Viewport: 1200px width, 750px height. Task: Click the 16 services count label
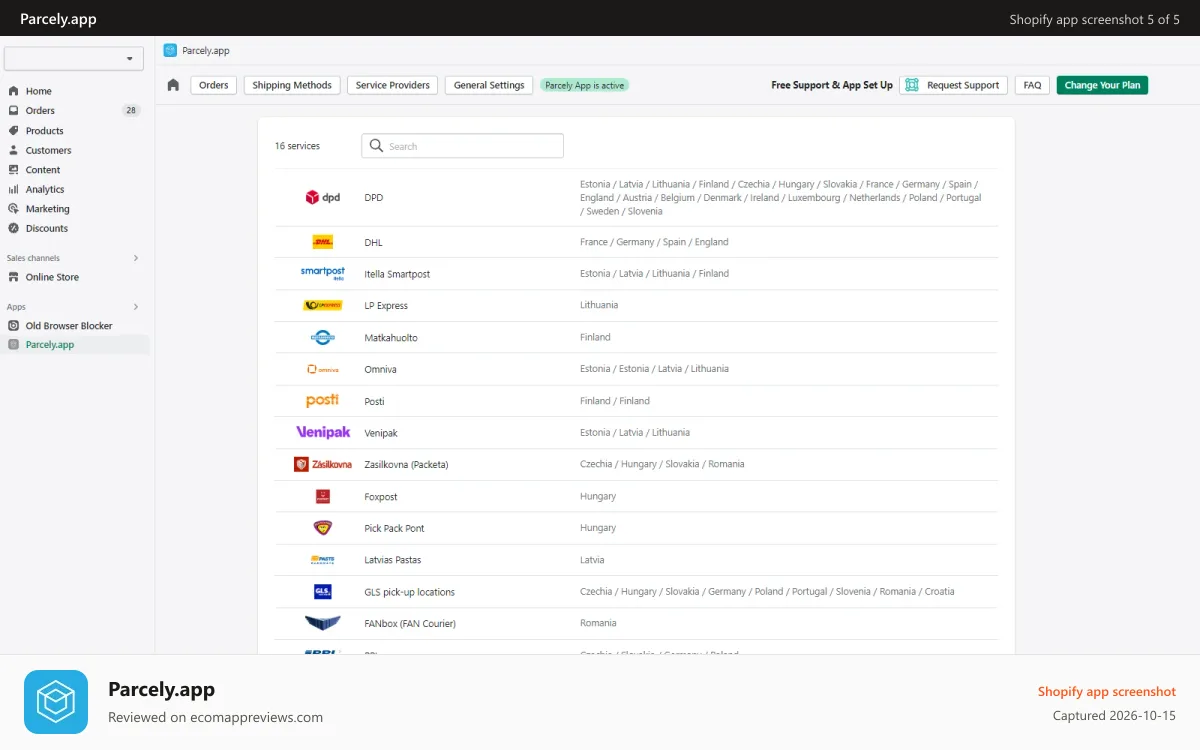click(x=297, y=146)
